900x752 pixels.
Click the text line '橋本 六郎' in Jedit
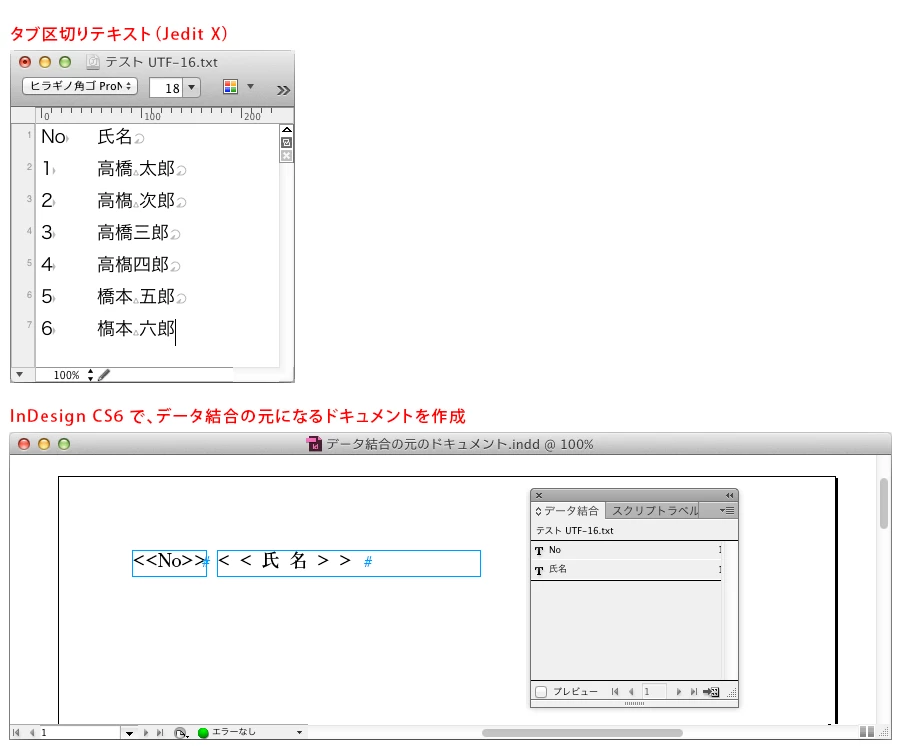coord(136,329)
